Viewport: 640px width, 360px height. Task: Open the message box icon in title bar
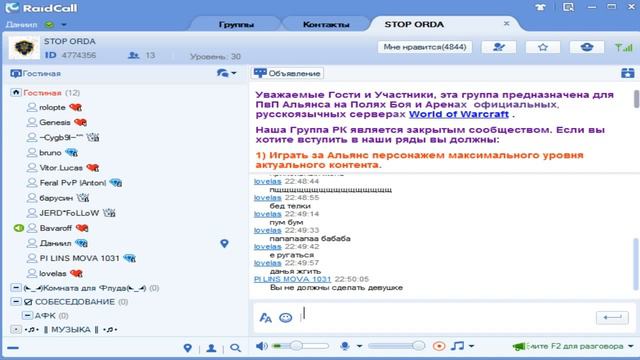pyautogui.click(x=568, y=7)
